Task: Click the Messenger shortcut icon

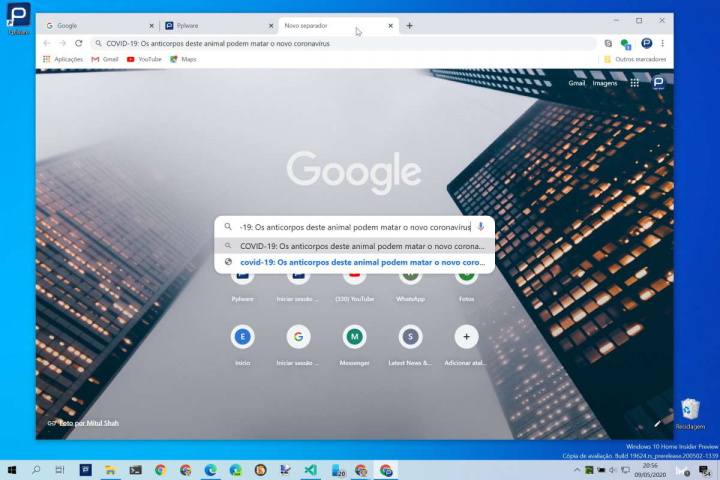Action: (x=354, y=336)
